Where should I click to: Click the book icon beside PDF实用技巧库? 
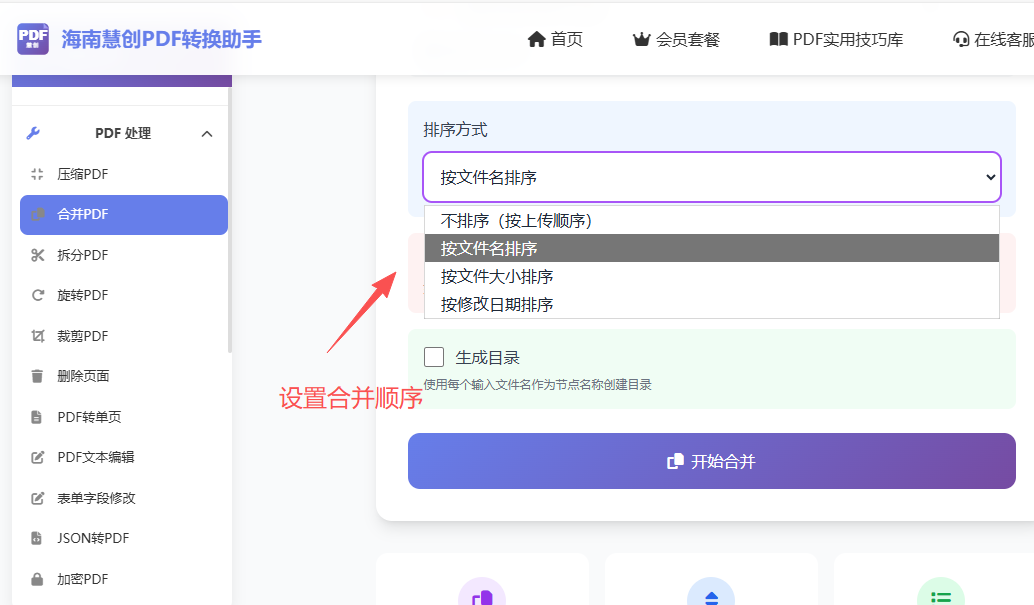point(779,40)
